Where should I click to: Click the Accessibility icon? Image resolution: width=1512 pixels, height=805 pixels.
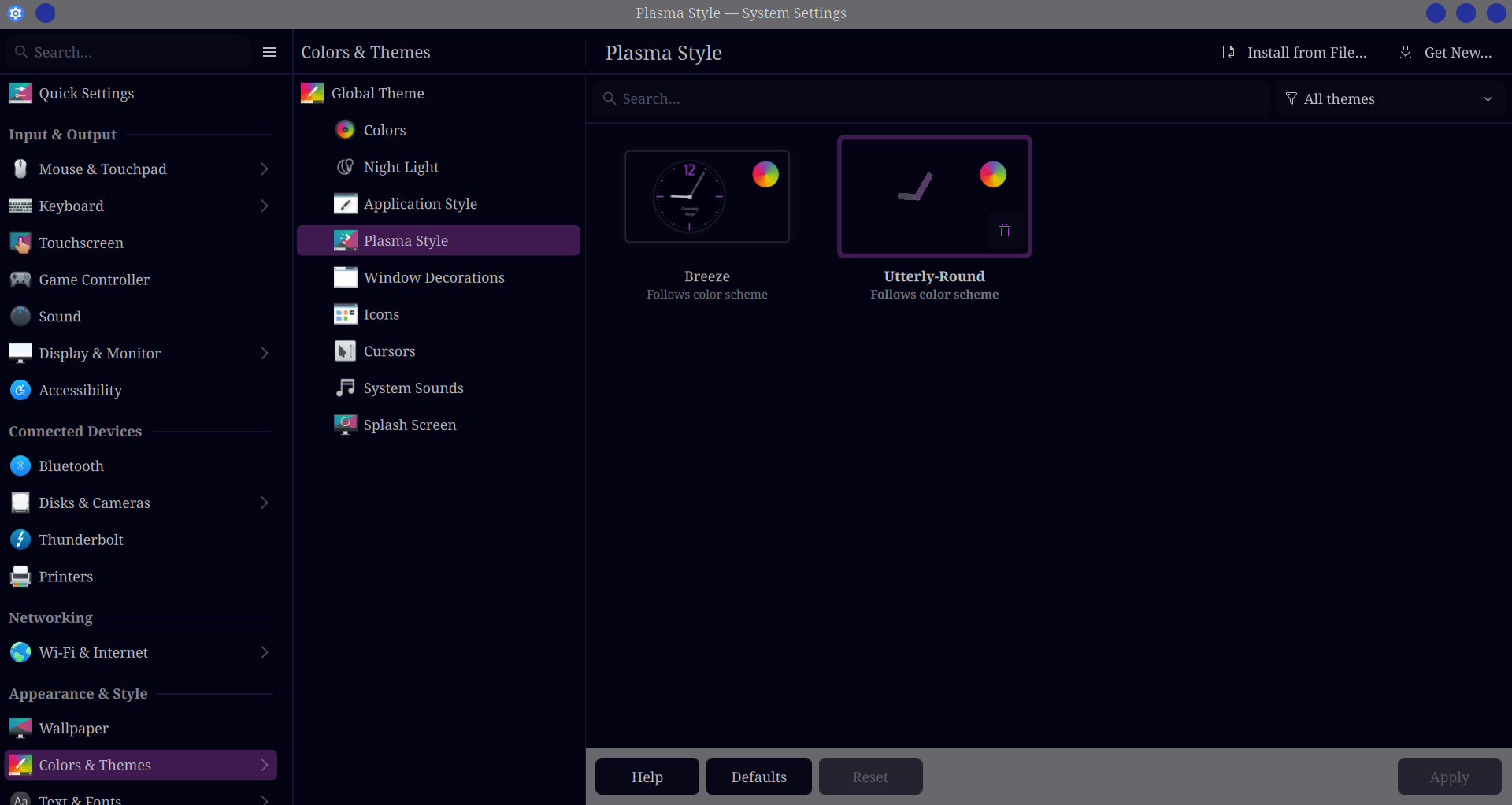click(20, 390)
